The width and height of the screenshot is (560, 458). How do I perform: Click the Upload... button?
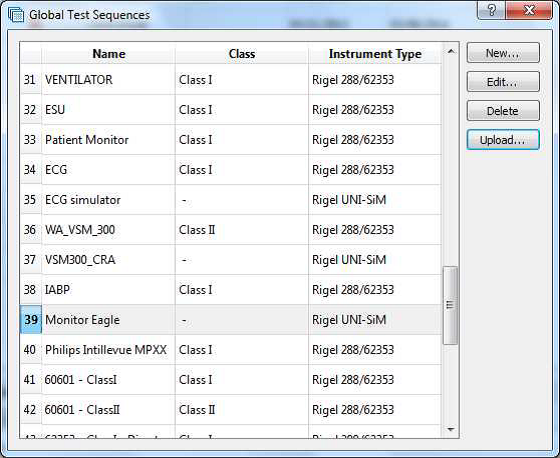pyautogui.click(x=503, y=140)
